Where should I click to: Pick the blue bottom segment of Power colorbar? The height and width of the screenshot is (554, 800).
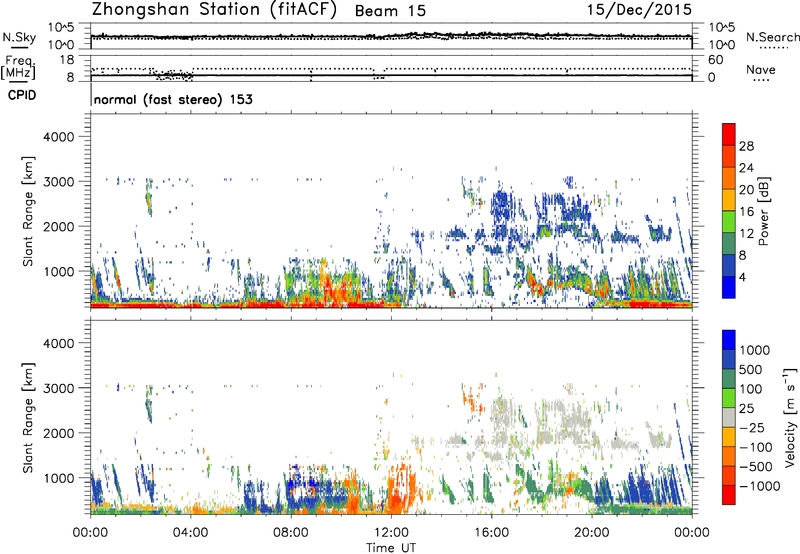[x=729, y=287]
